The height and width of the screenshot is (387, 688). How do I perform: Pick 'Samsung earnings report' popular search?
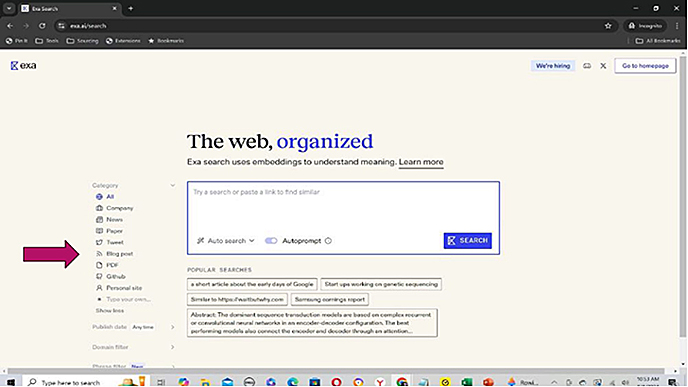(330, 299)
